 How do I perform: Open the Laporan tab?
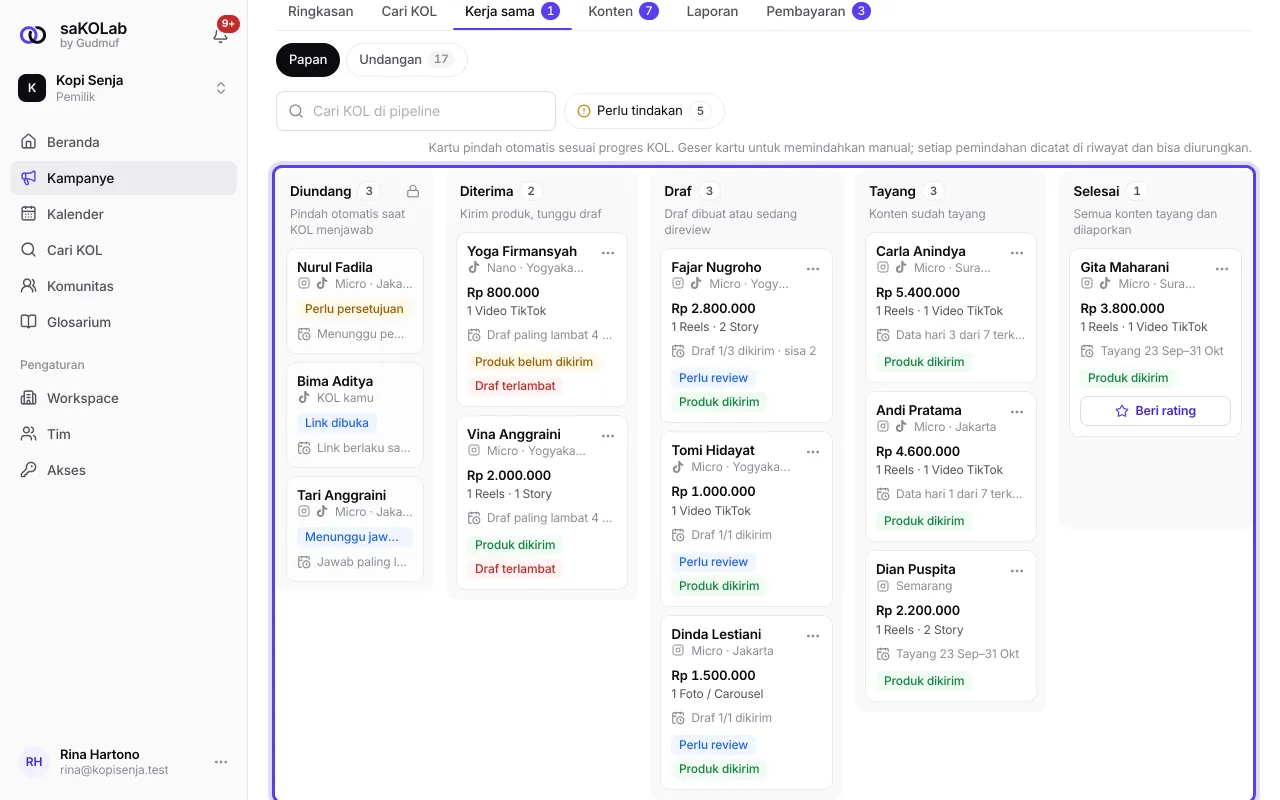pyautogui.click(x=712, y=12)
